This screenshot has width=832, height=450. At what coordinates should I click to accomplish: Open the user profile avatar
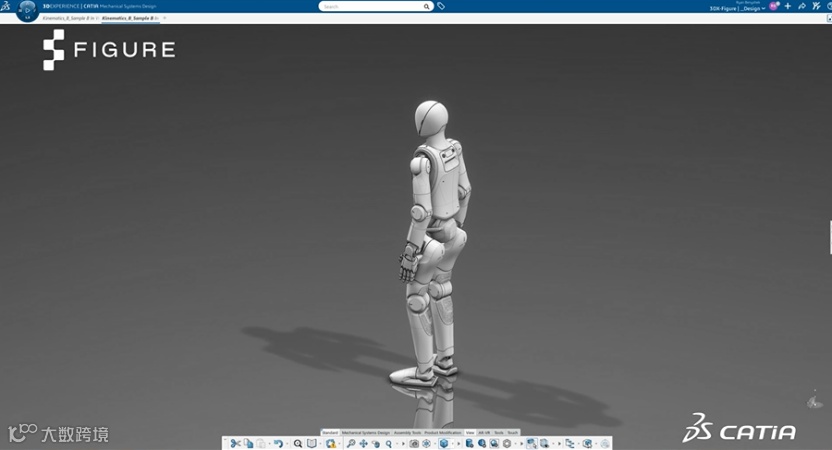pos(774,6)
